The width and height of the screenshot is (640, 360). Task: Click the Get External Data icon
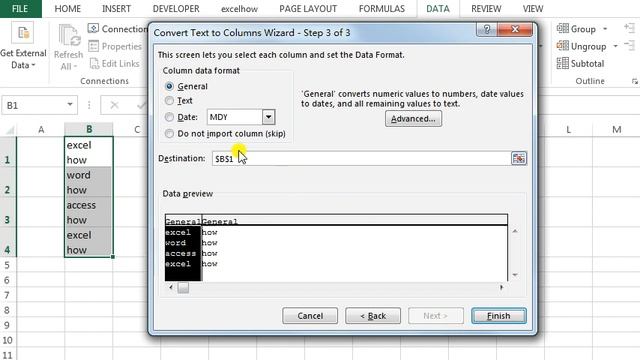tap(22, 33)
